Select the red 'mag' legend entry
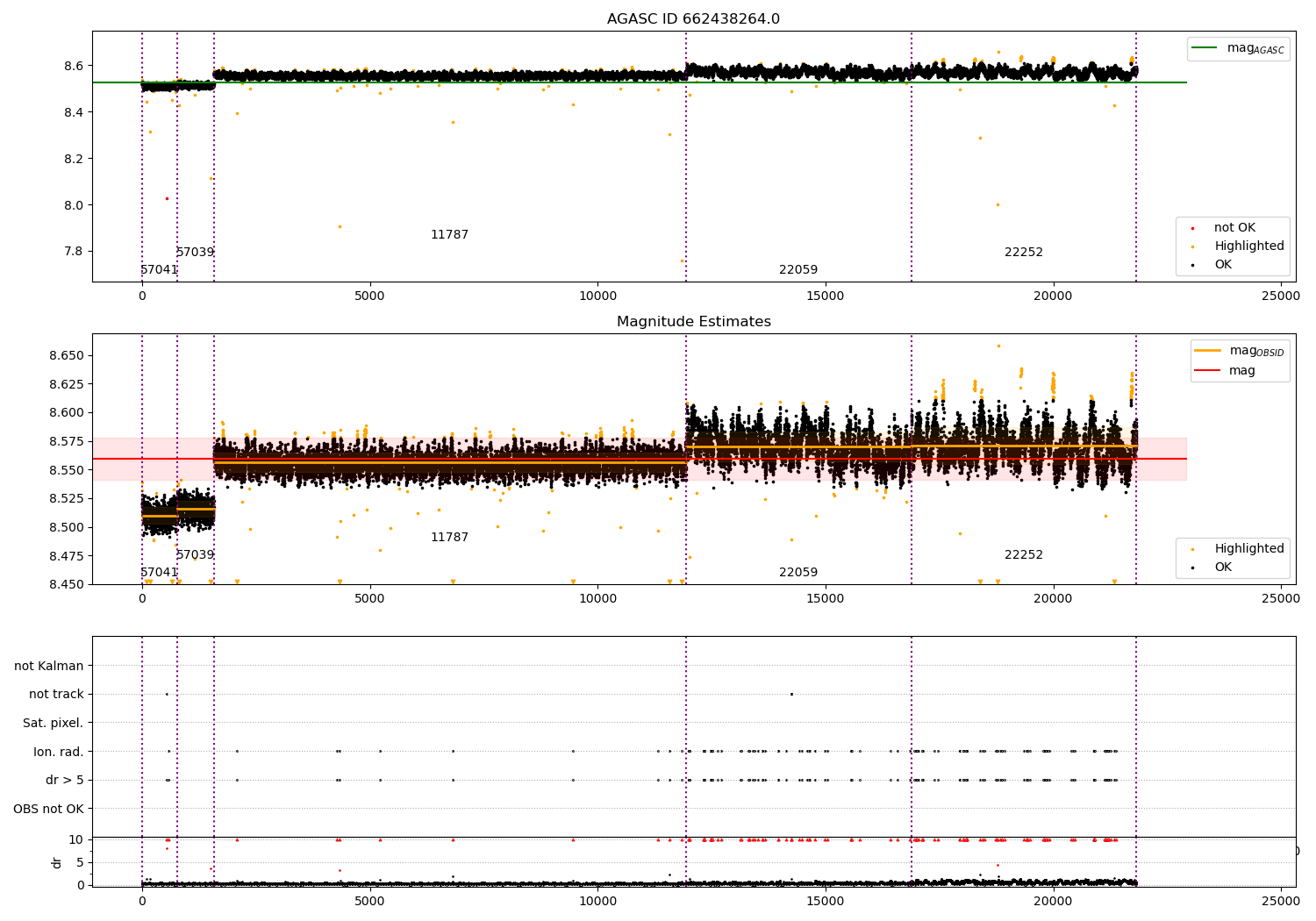 pos(1225,371)
